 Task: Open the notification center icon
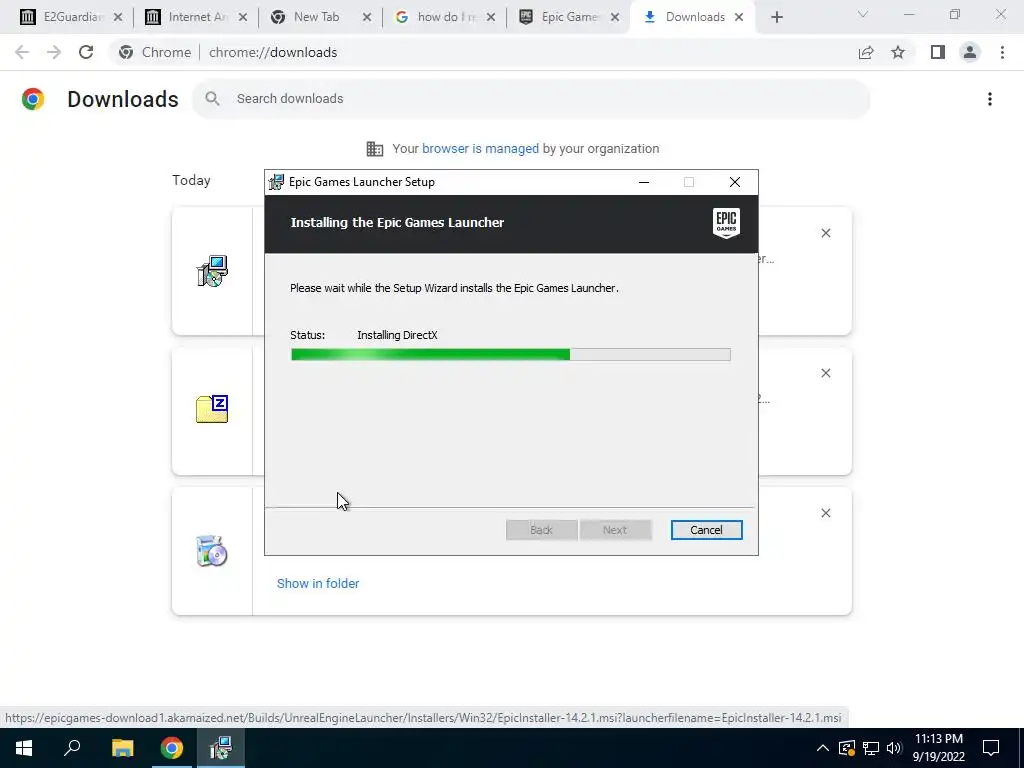(x=991, y=748)
